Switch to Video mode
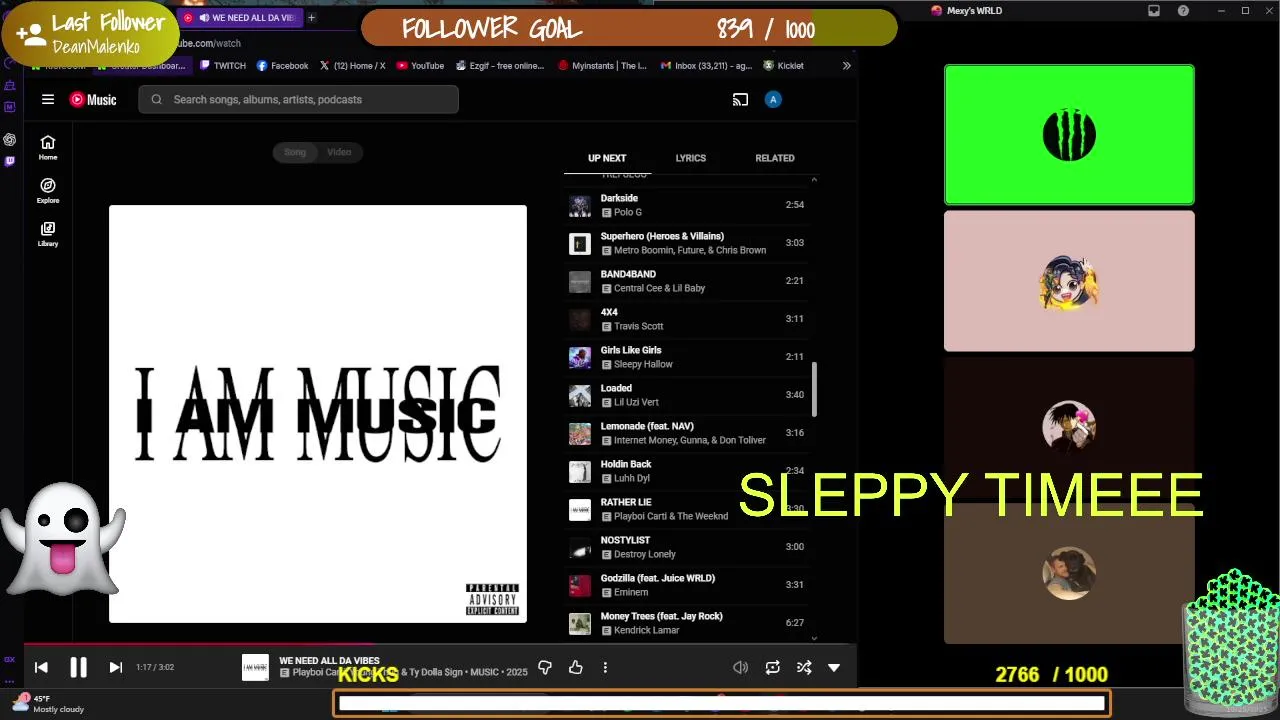 (340, 152)
